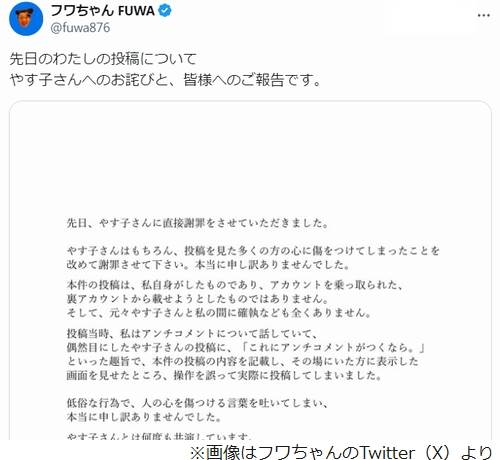
Task: Click the line starting 裏アカウントから載せよう
Action: pos(198,299)
